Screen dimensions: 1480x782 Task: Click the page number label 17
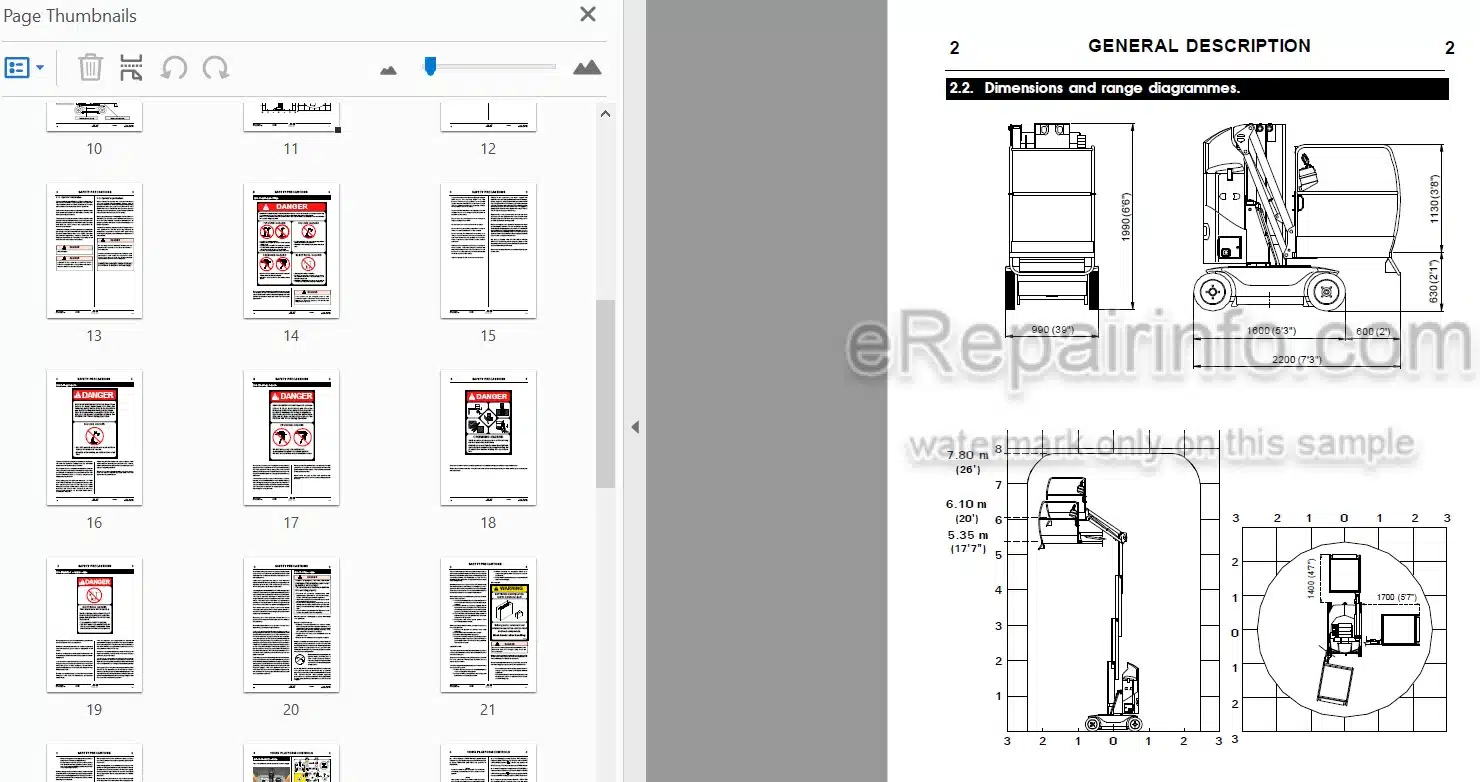(x=291, y=523)
